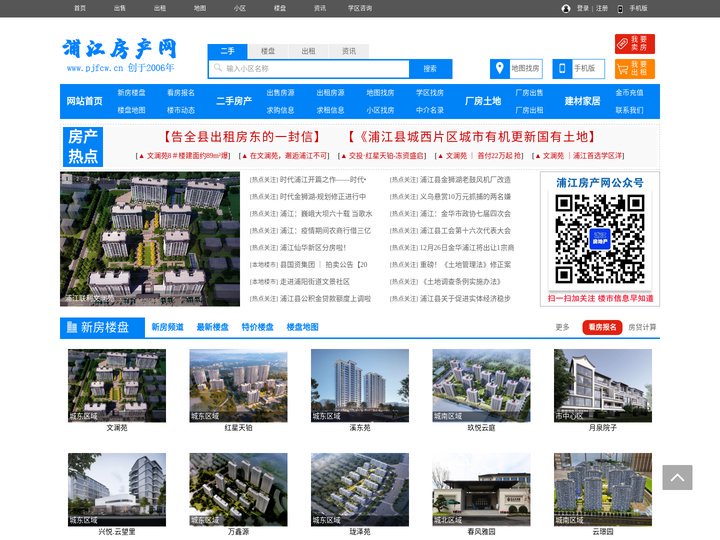
Task: Open 学区咨询 in the top gray bar
Action: tap(360, 8)
